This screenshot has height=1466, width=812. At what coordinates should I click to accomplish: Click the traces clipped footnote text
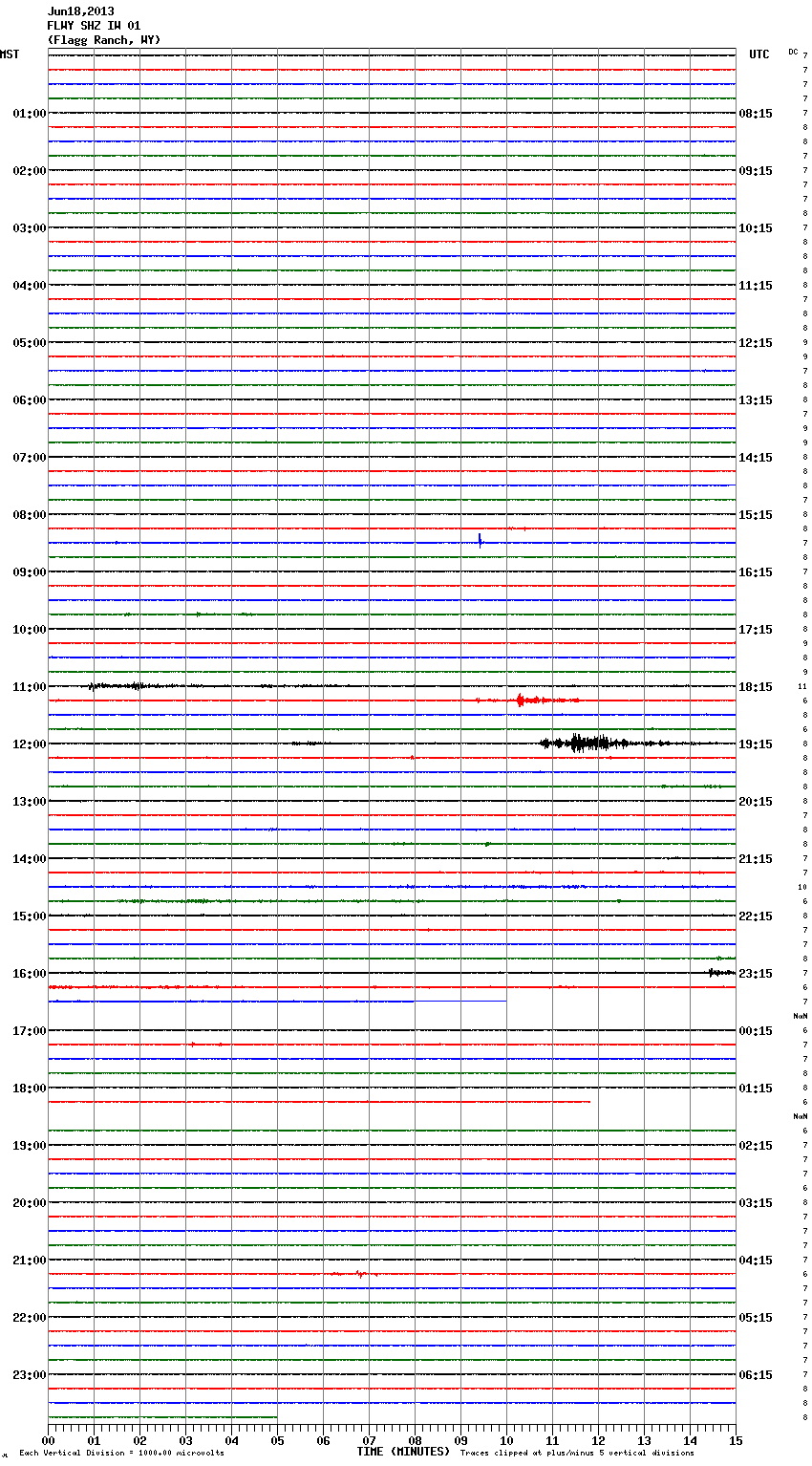tap(577, 1453)
